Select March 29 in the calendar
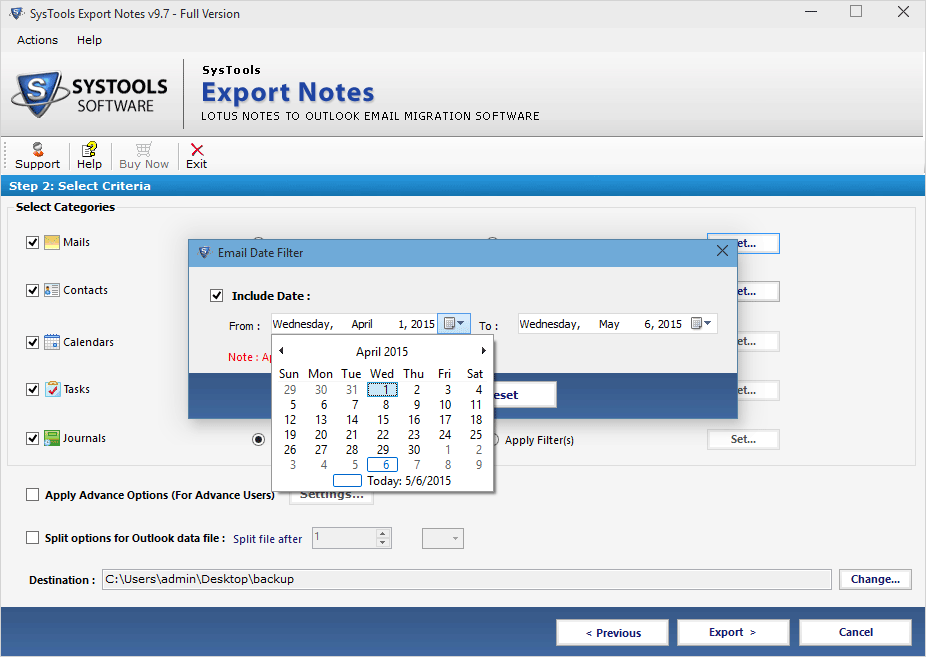The width and height of the screenshot is (926, 657). coord(290,390)
